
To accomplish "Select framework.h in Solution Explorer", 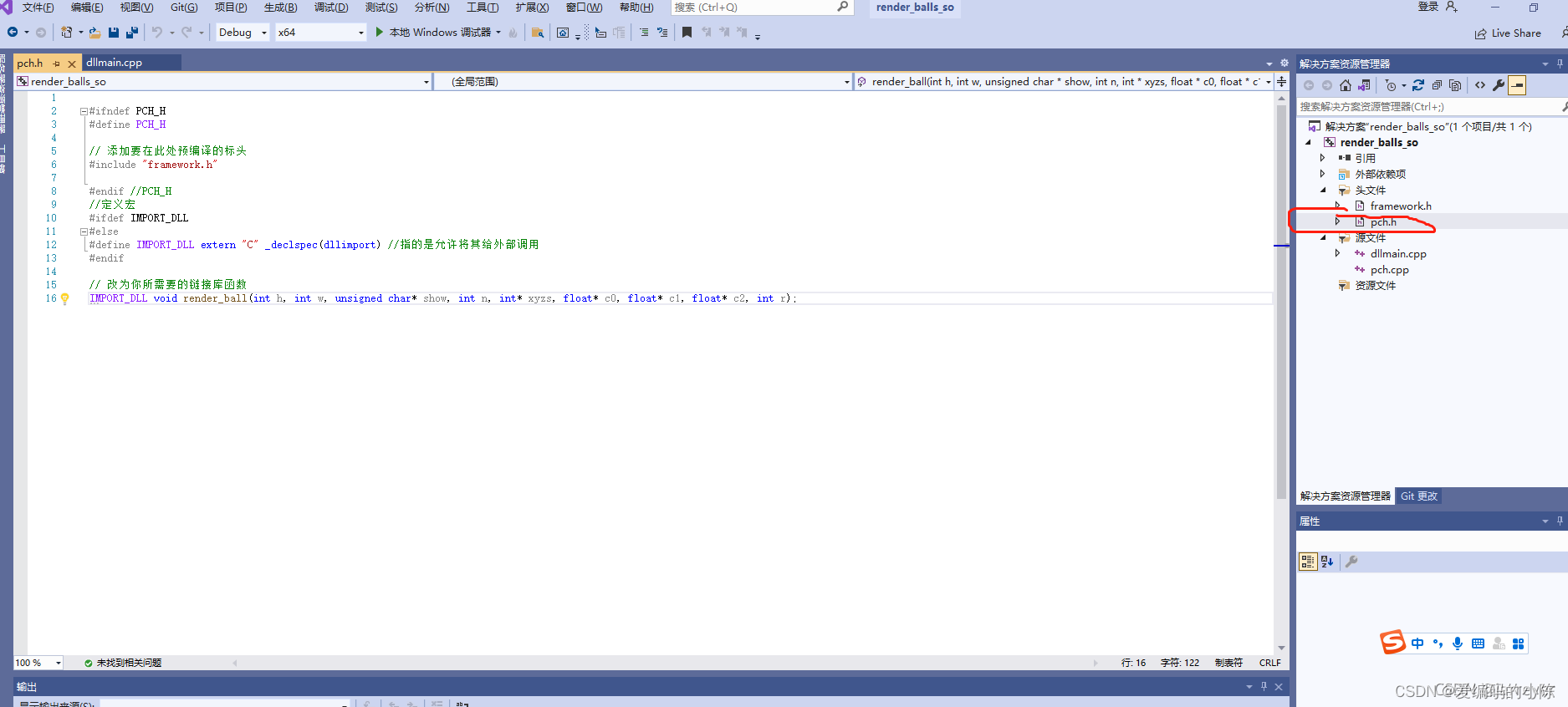I will coord(1401,206).
